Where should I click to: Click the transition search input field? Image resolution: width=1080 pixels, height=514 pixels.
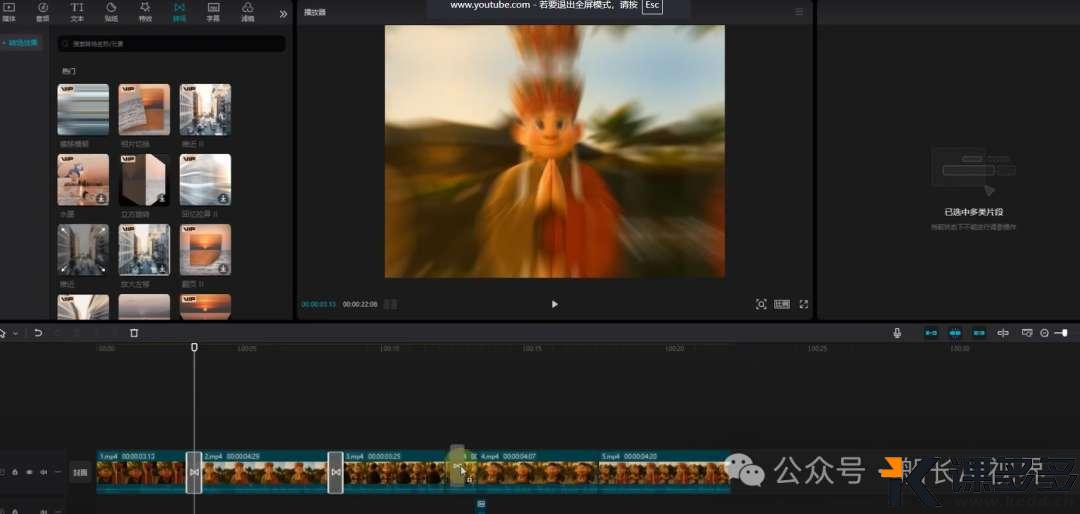pyautogui.click(x=172, y=43)
